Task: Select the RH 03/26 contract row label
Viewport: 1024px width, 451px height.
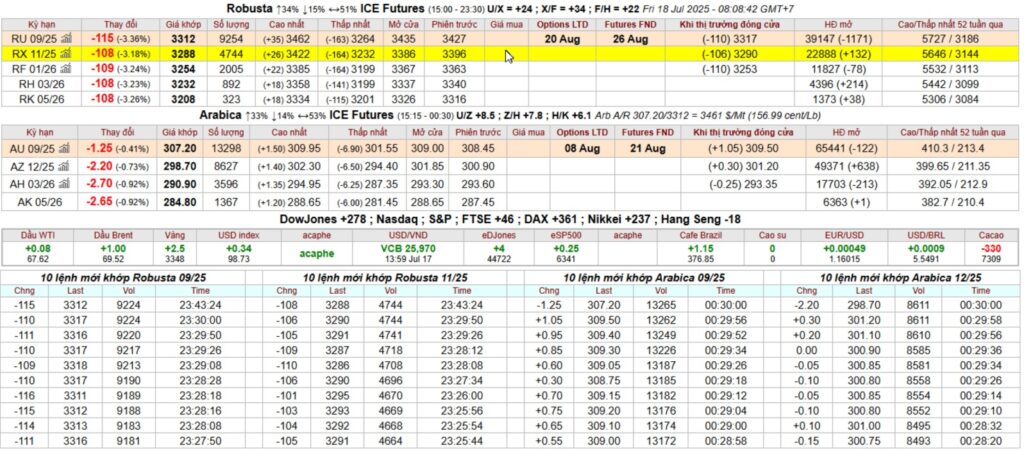Action: (x=32, y=85)
